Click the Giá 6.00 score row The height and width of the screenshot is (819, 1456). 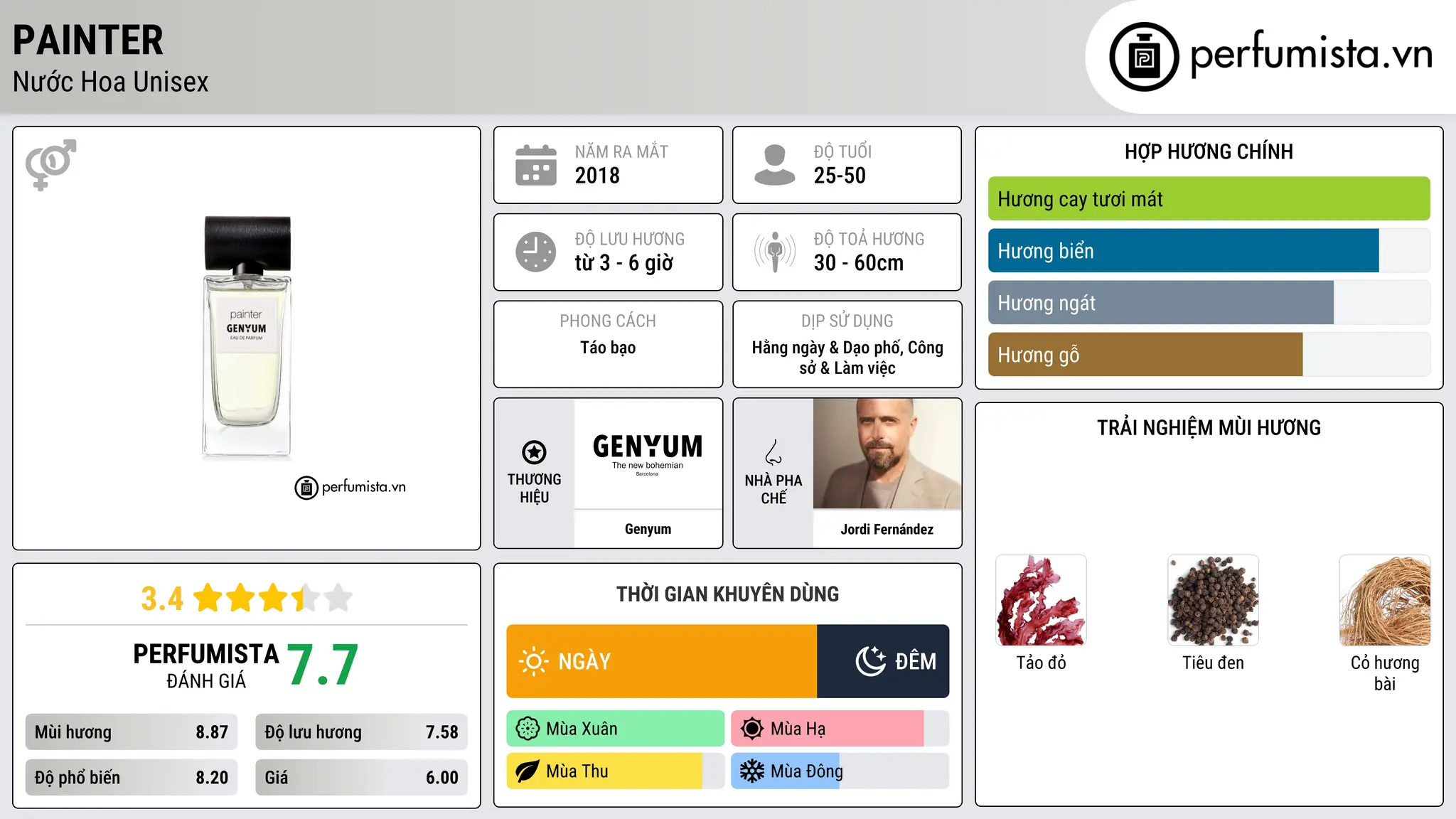[x=361, y=778]
